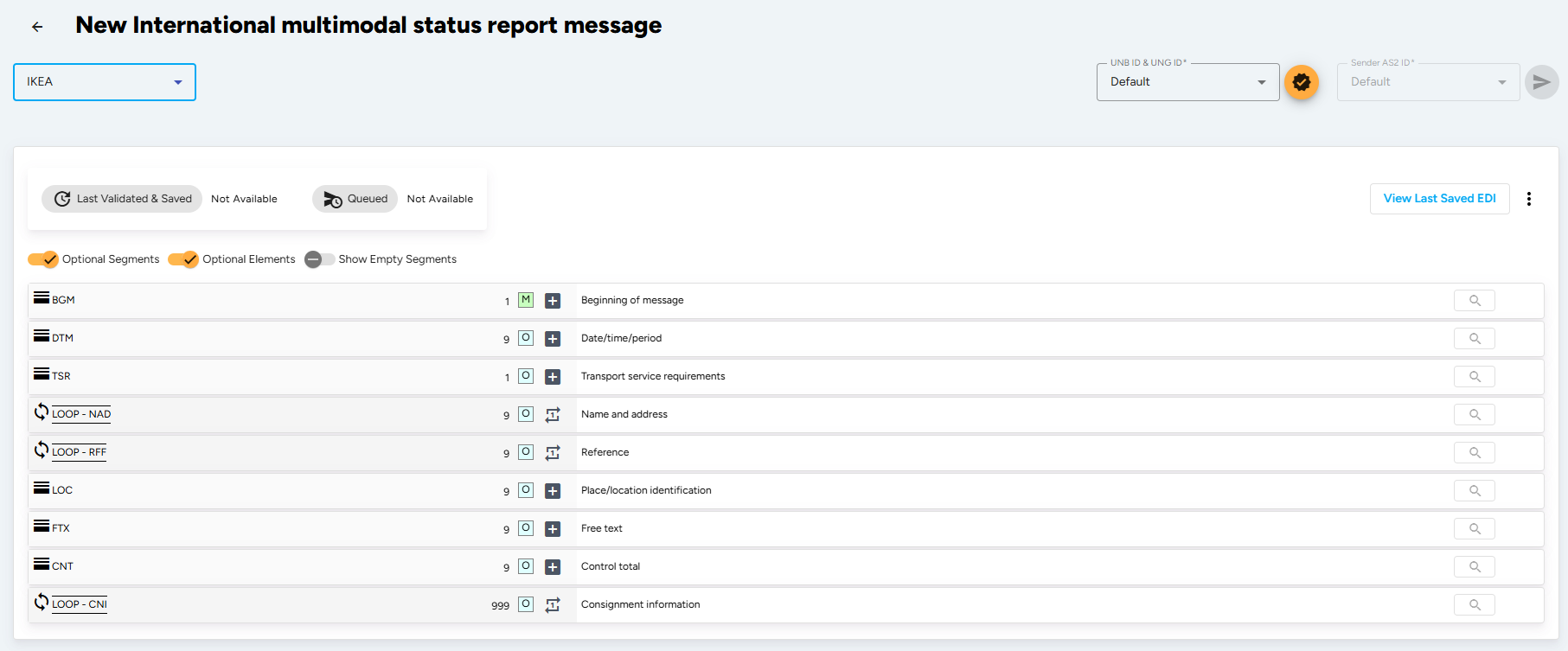Viewport: 1568px width, 651px height.
Task: Add a CNT segment with the plus icon
Action: [553, 567]
